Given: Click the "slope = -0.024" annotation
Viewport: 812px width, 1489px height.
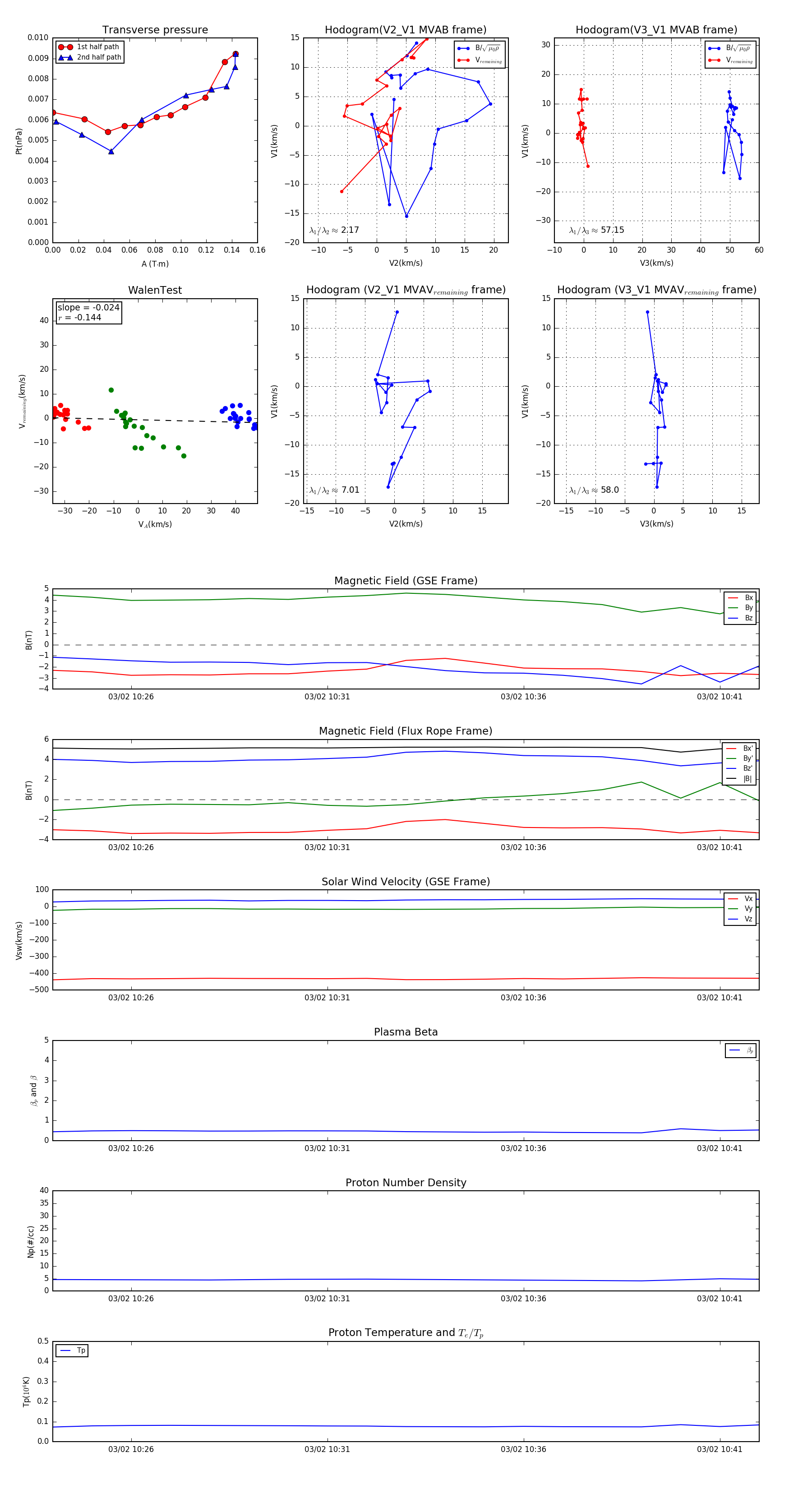Looking at the screenshot, I should pos(88,308).
